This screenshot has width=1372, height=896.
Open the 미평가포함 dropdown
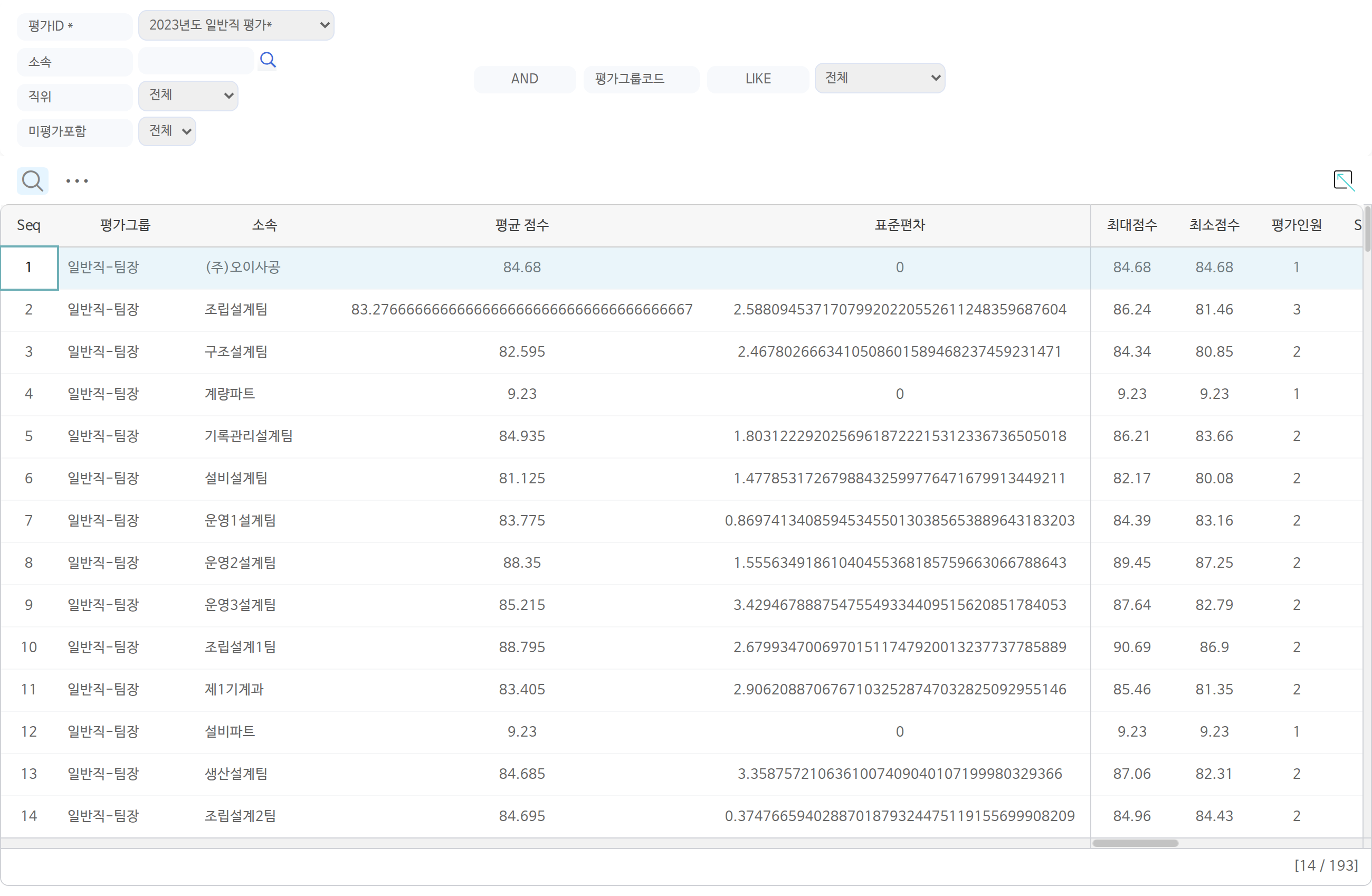(167, 131)
